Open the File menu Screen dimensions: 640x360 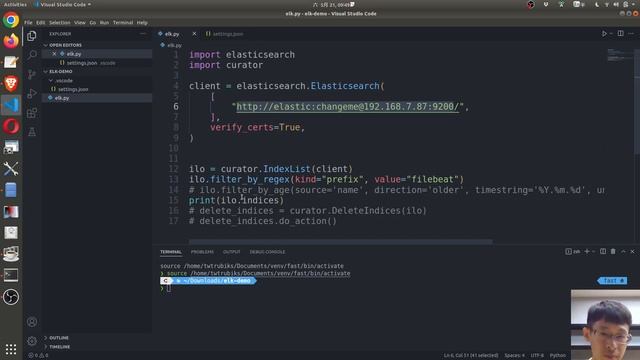pyautogui.click(x=28, y=22)
